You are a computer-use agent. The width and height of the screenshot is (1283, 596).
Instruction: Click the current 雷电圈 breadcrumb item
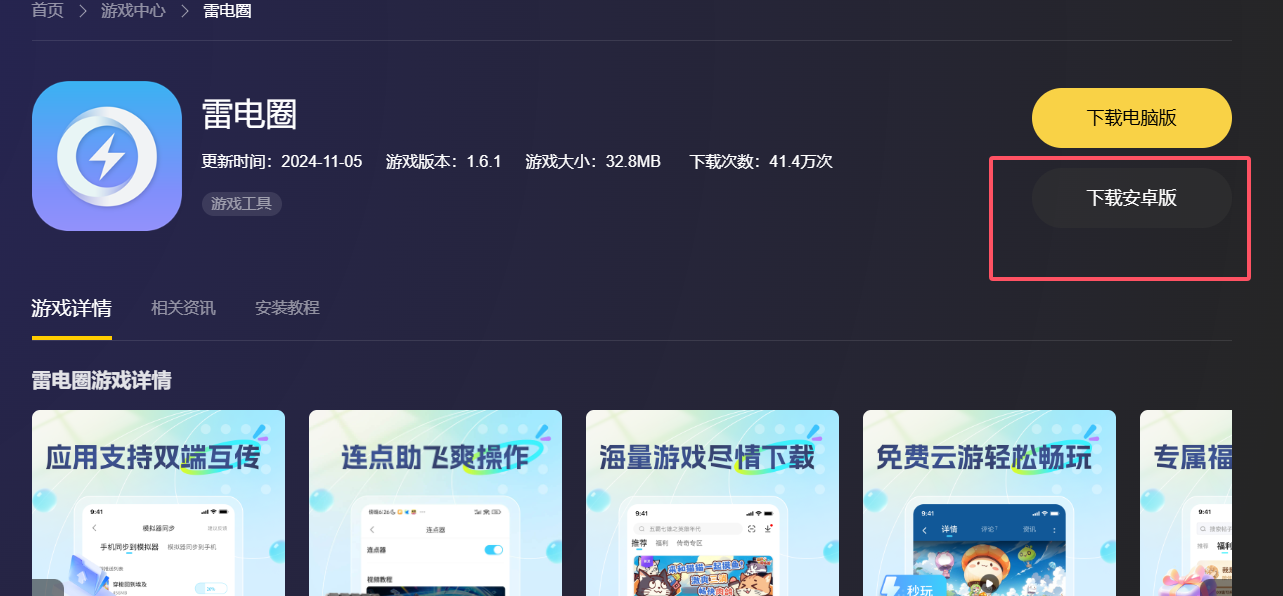pyautogui.click(x=227, y=11)
